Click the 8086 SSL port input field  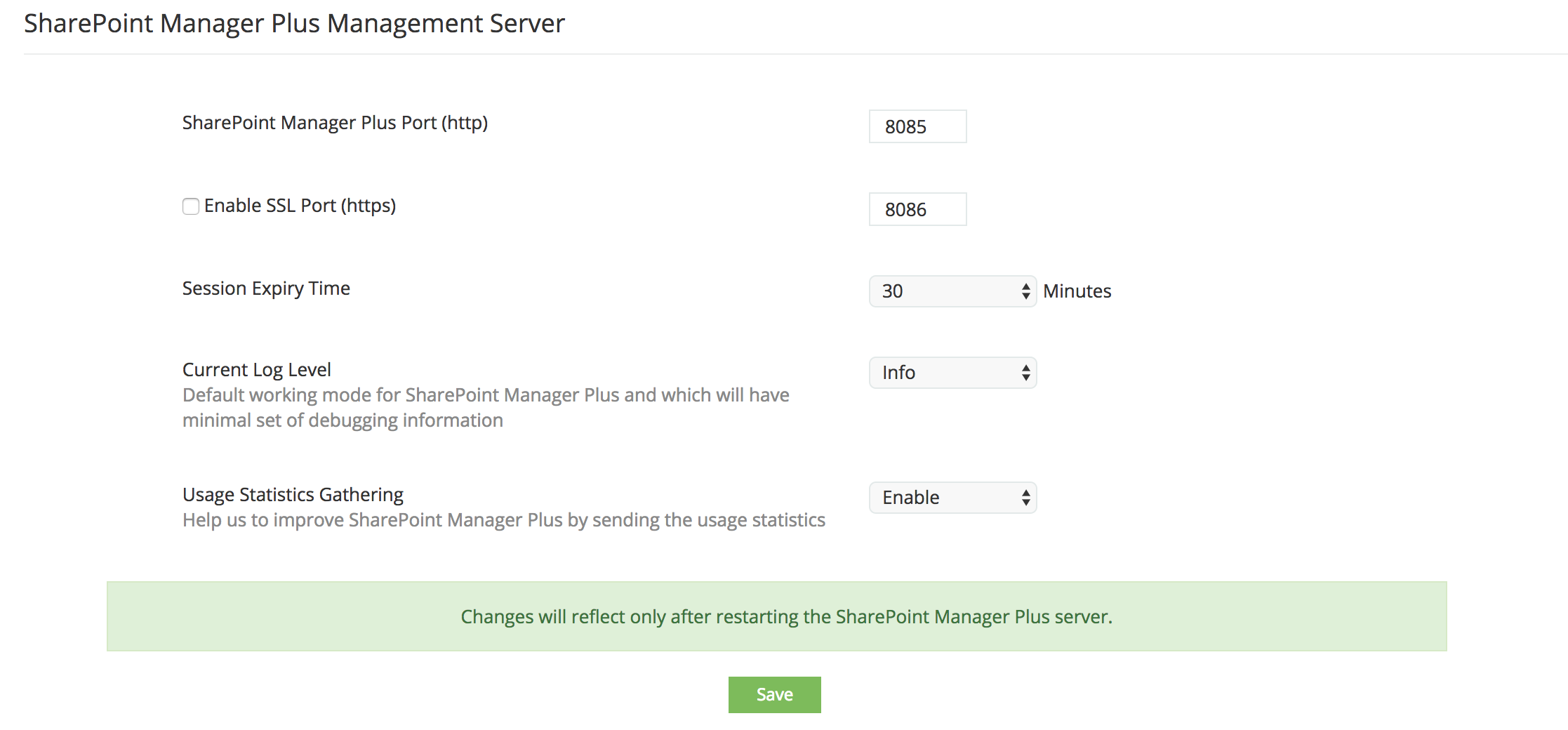pyautogui.click(x=917, y=209)
